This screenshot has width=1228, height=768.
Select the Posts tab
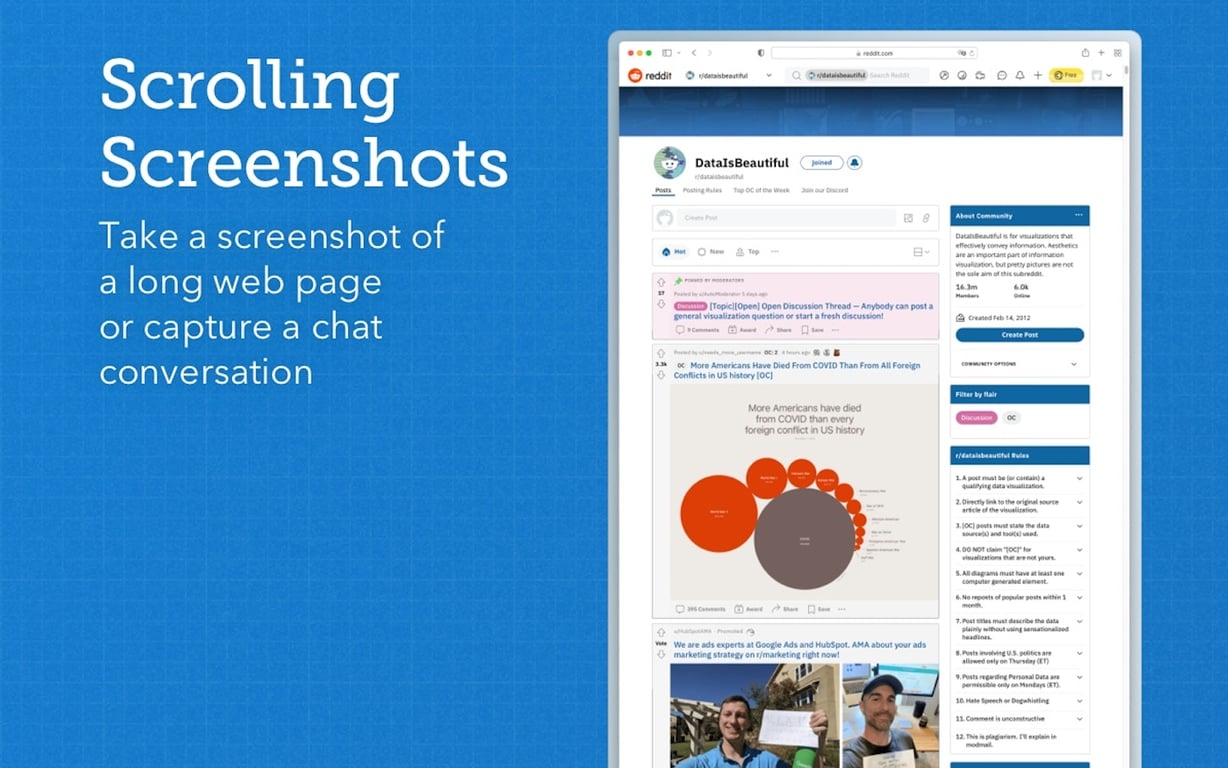(663, 190)
